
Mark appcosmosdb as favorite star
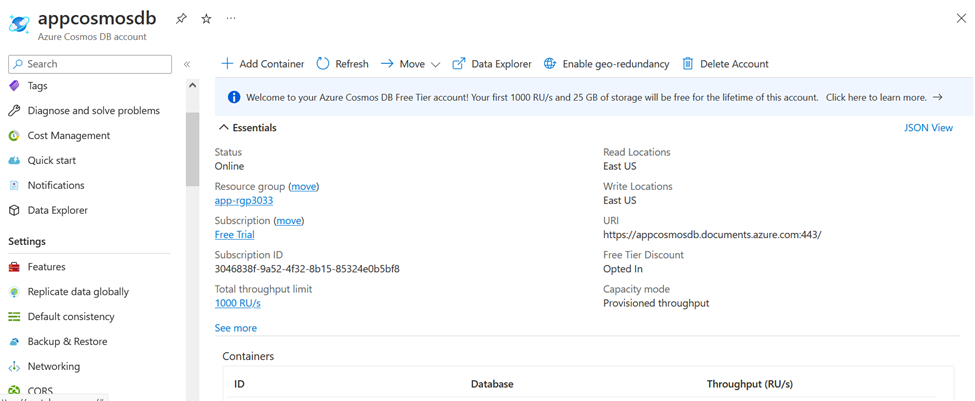(x=206, y=19)
